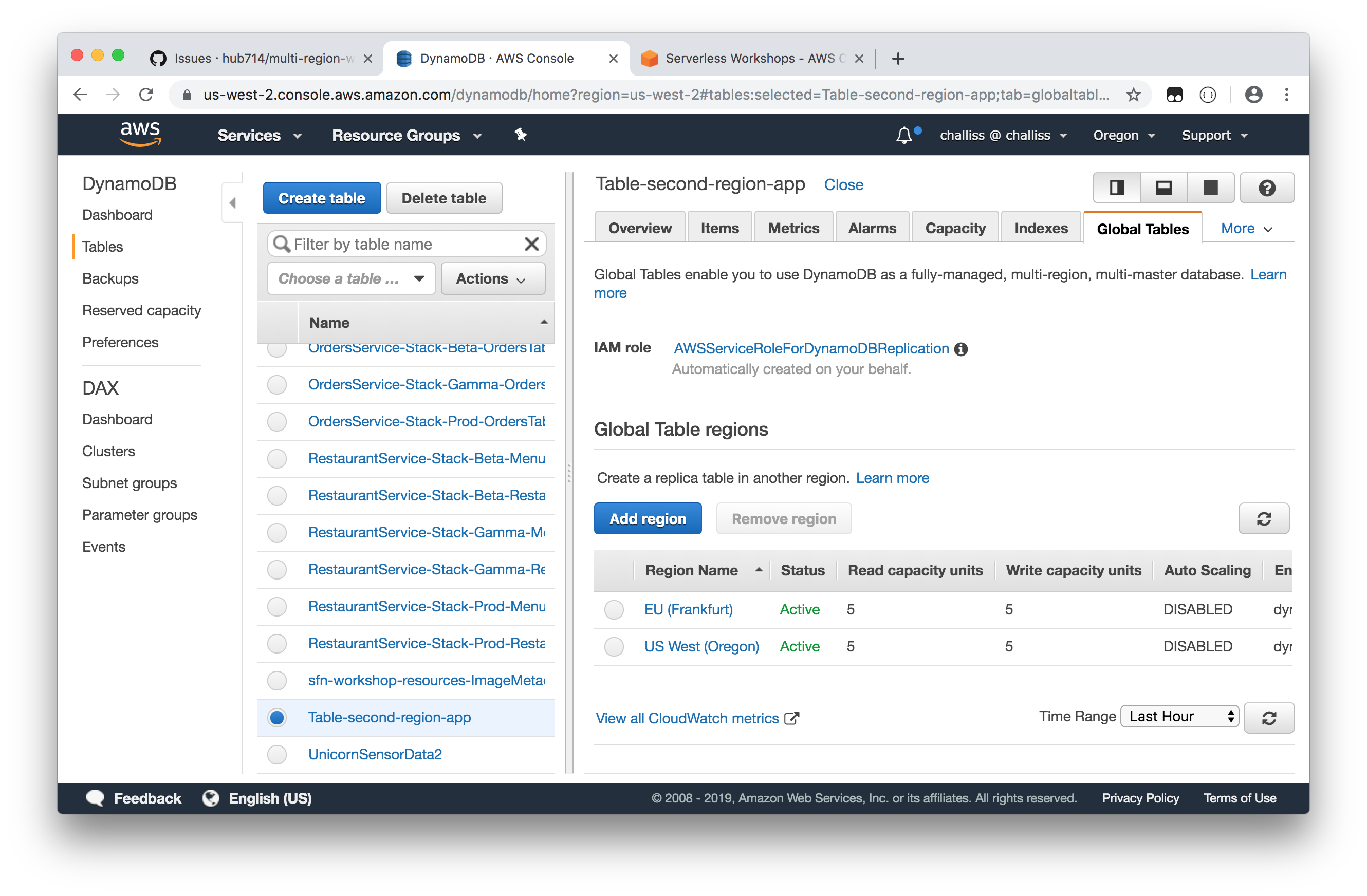Expand the Support dropdown menu
The width and height of the screenshot is (1367, 896).
1214,135
